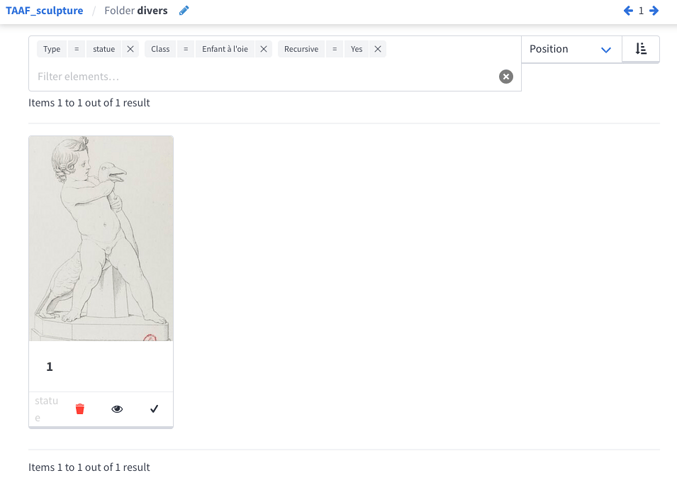
Task: Click the "Enfant à l'oie" filter value tag
Action: pos(225,49)
